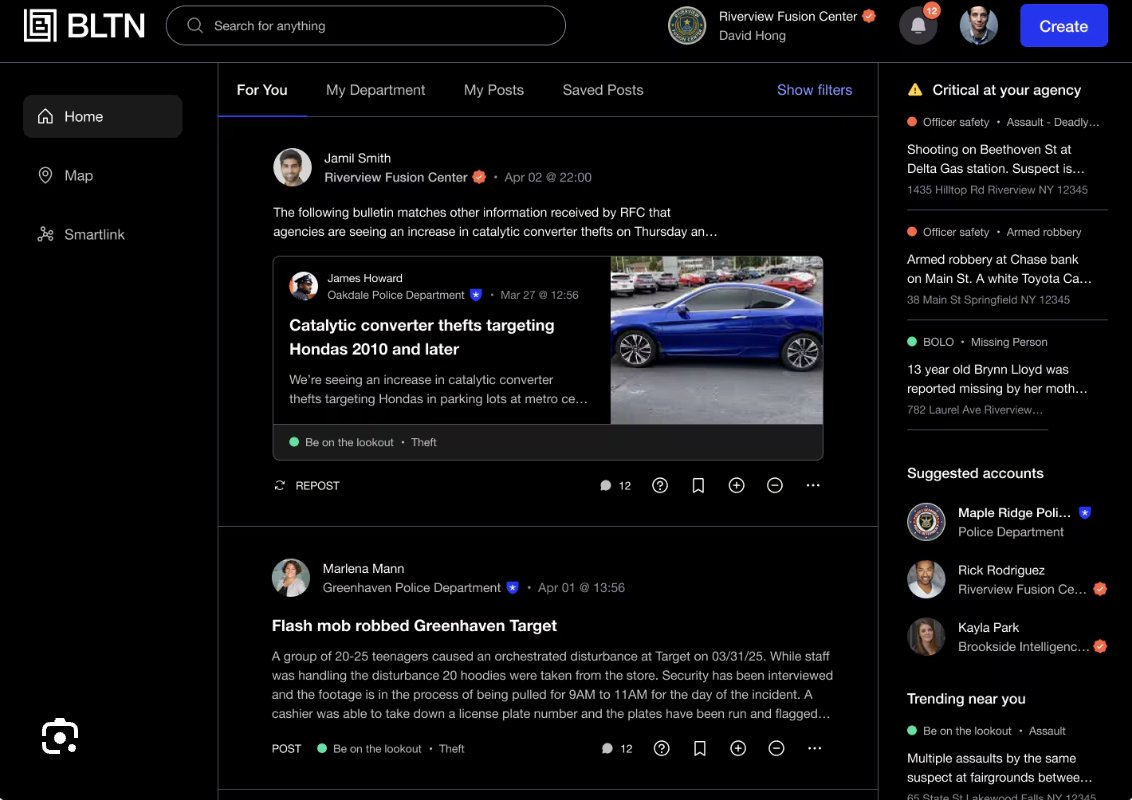Click Marlena Mann's avatar

coord(291,578)
